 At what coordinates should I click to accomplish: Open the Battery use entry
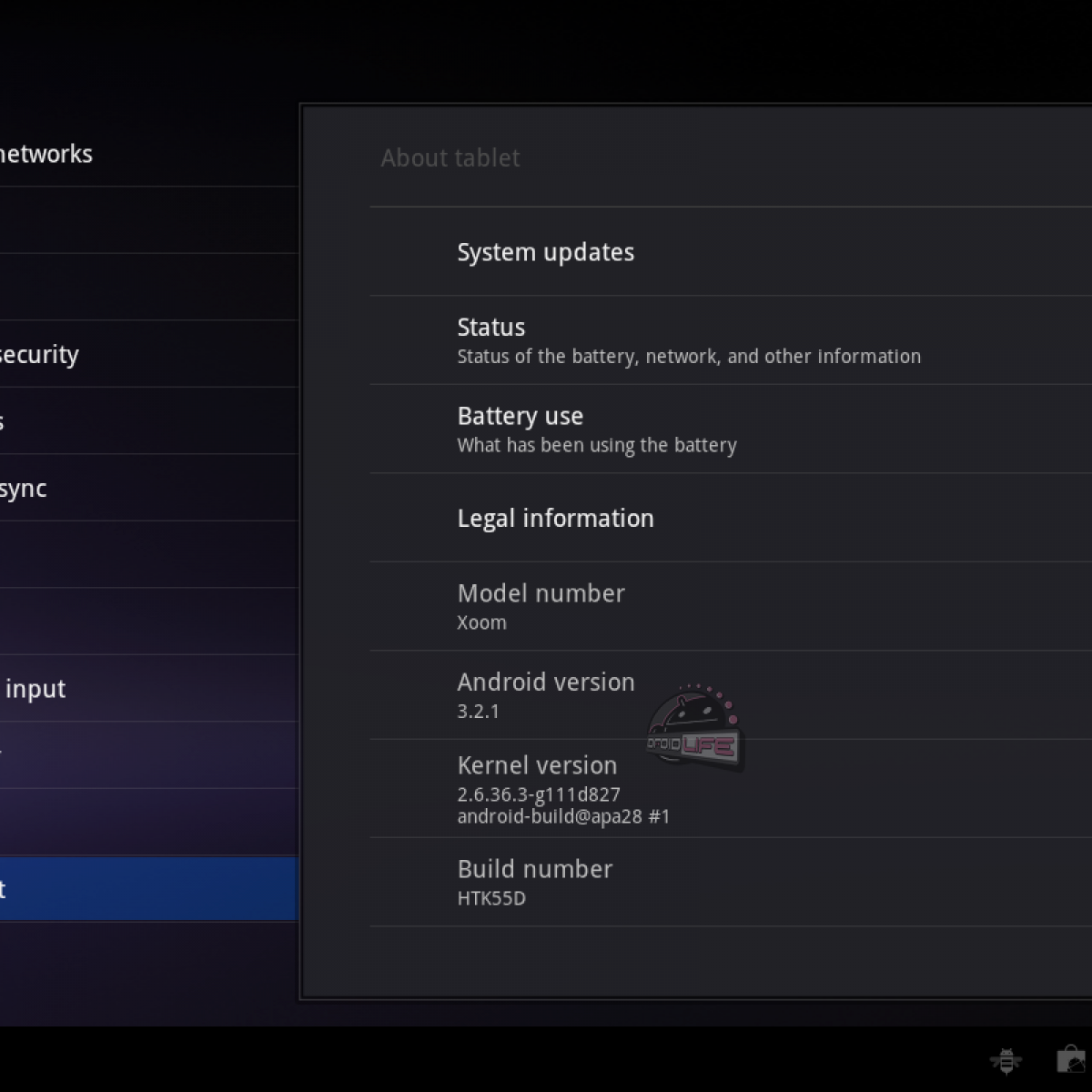(731, 429)
